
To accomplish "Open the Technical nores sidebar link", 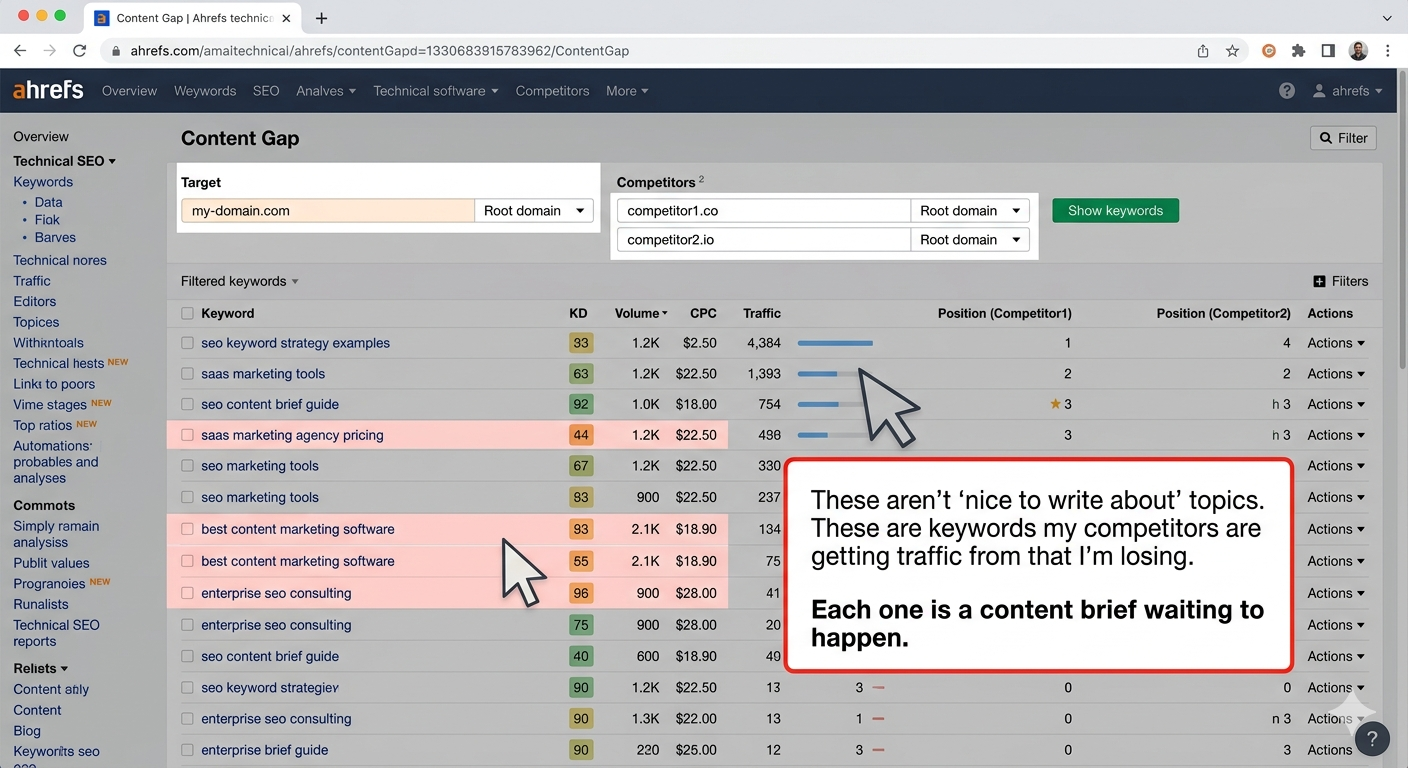I will (60, 260).
